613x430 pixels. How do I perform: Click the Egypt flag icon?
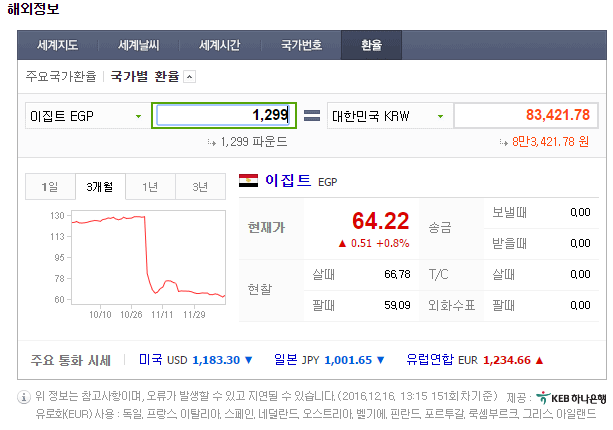(248, 181)
